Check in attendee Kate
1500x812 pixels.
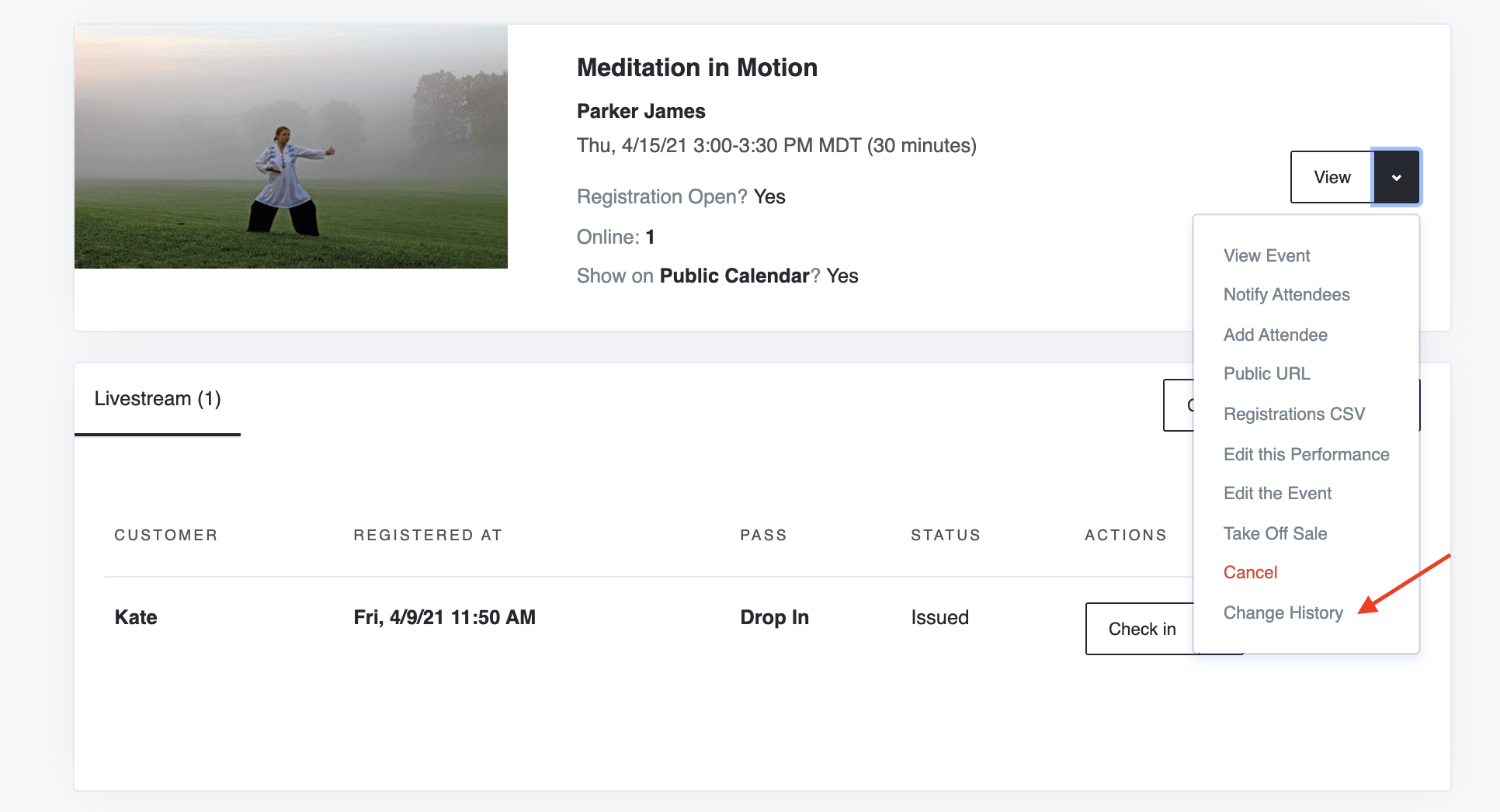1140,629
